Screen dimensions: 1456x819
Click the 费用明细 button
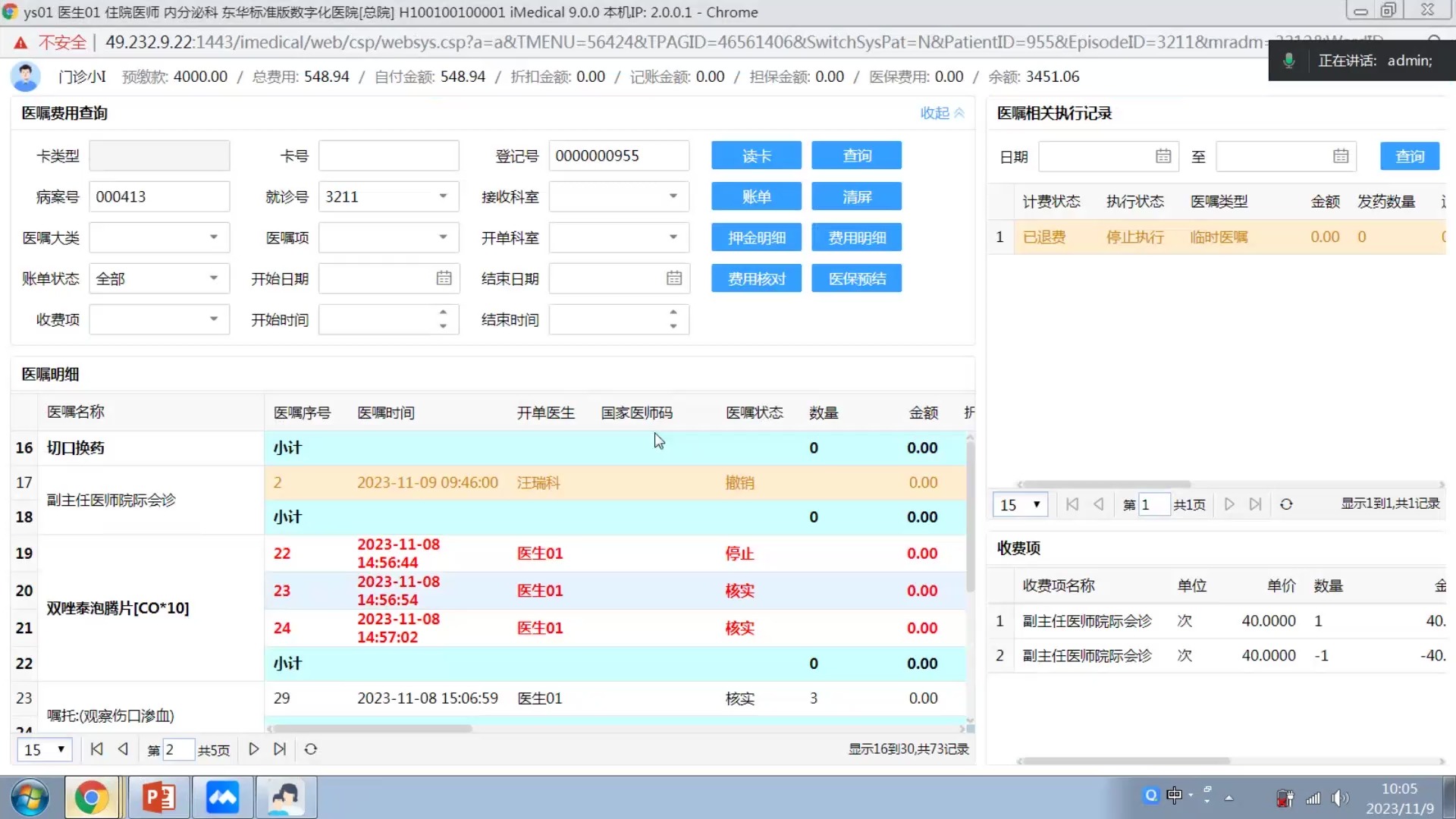pyautogui.click(x=856, y=237)
